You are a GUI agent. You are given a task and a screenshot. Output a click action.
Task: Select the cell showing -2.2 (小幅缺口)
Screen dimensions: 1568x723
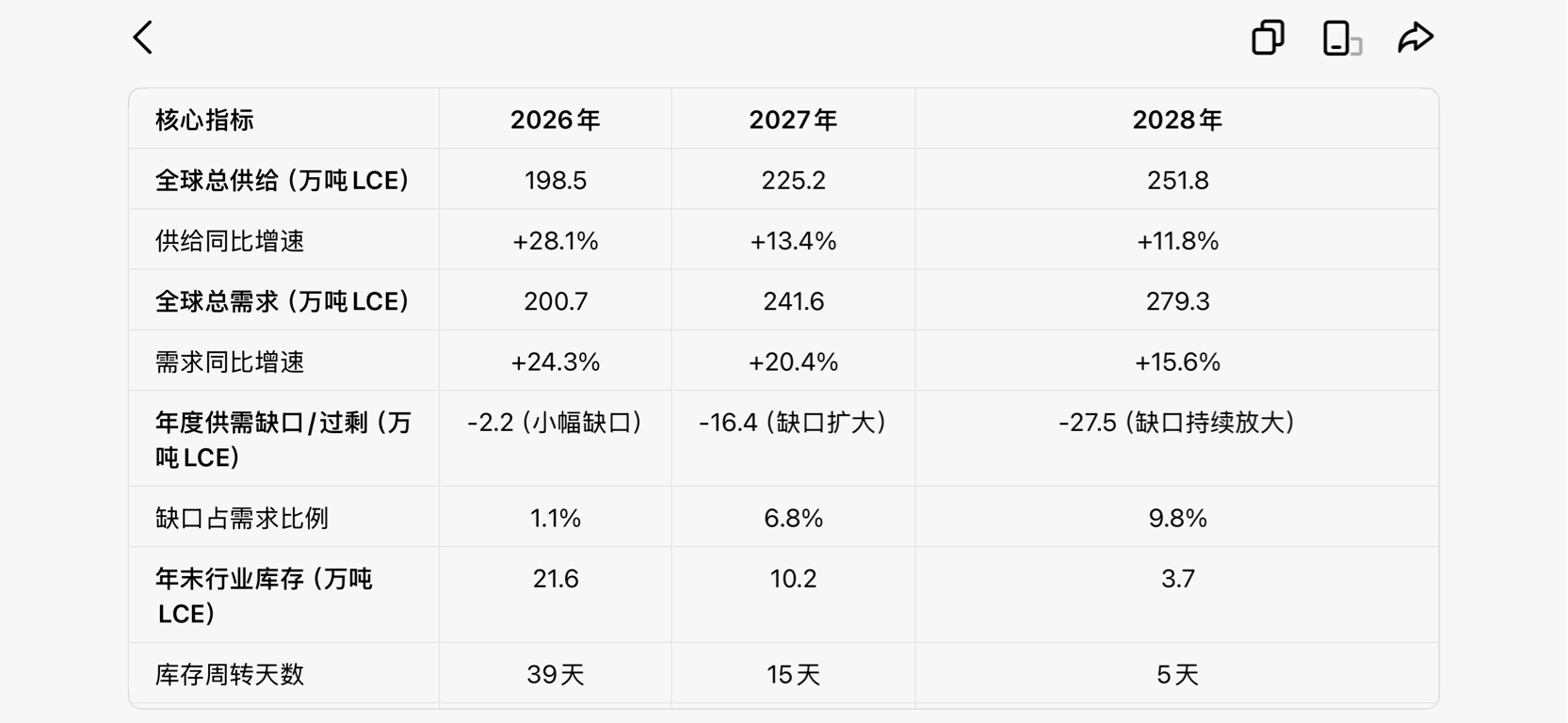[x=556, y=422]
